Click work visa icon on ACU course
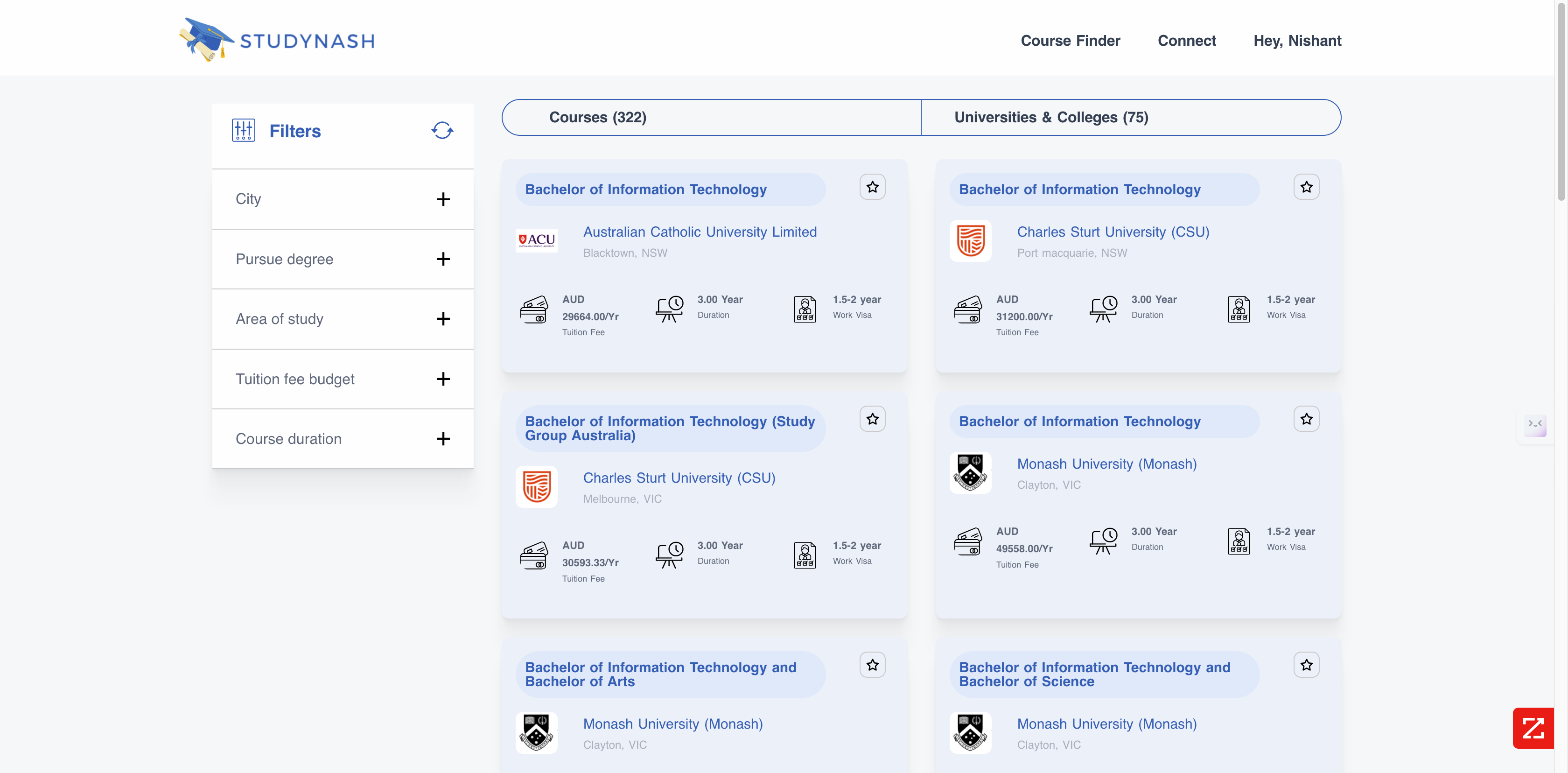 (805, 309)
